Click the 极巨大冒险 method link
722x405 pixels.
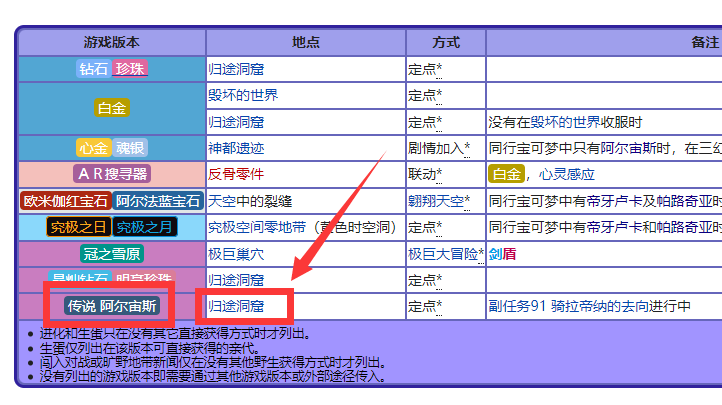[442, 254]
